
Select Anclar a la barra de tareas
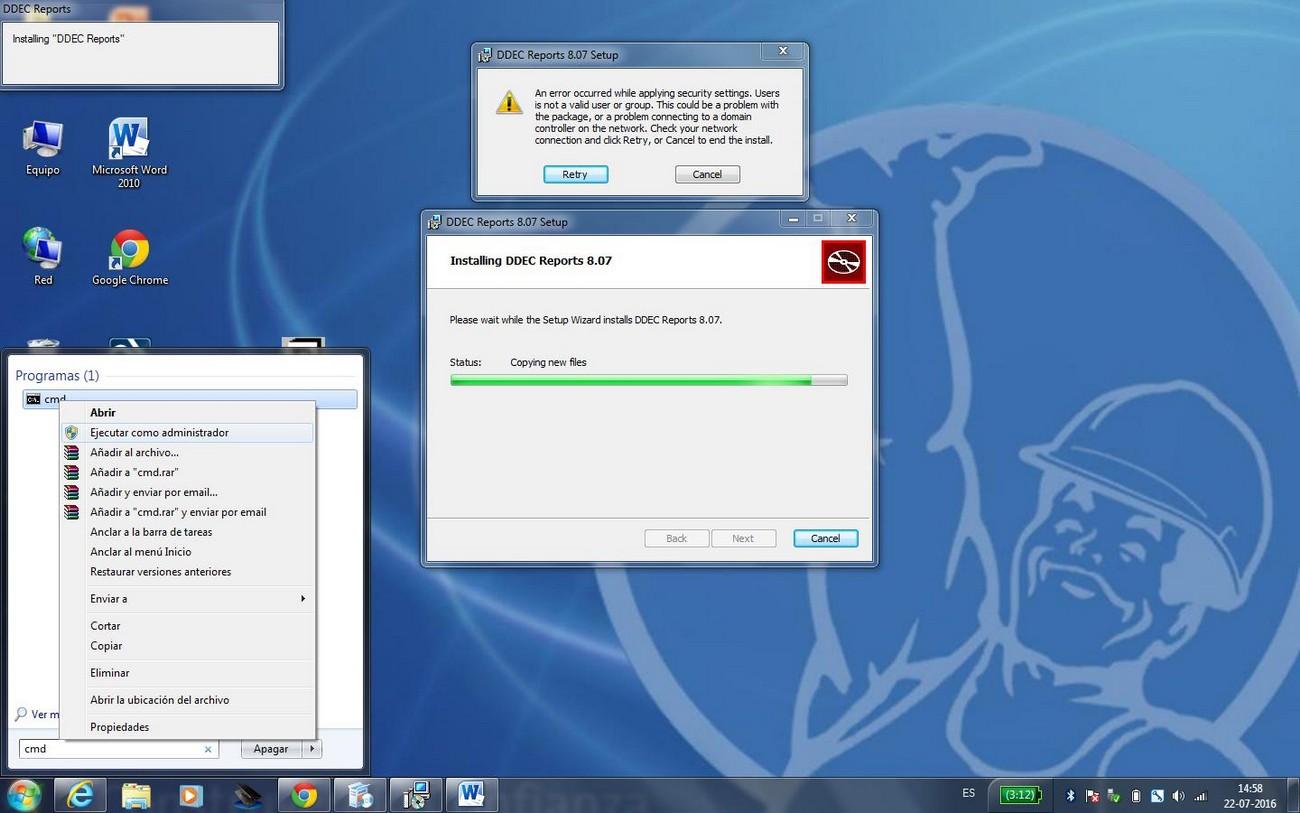[187, 532]
